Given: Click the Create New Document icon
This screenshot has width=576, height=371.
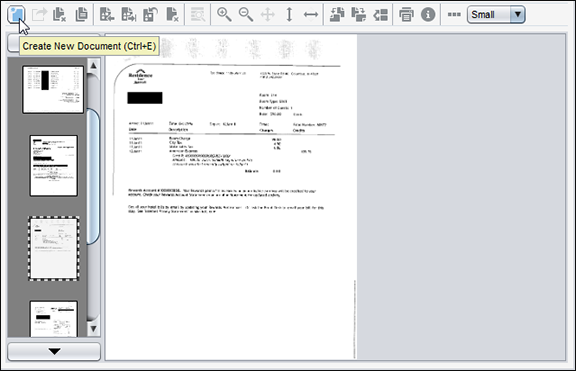Looking at the screenshot, I should [x=16, y=15].
